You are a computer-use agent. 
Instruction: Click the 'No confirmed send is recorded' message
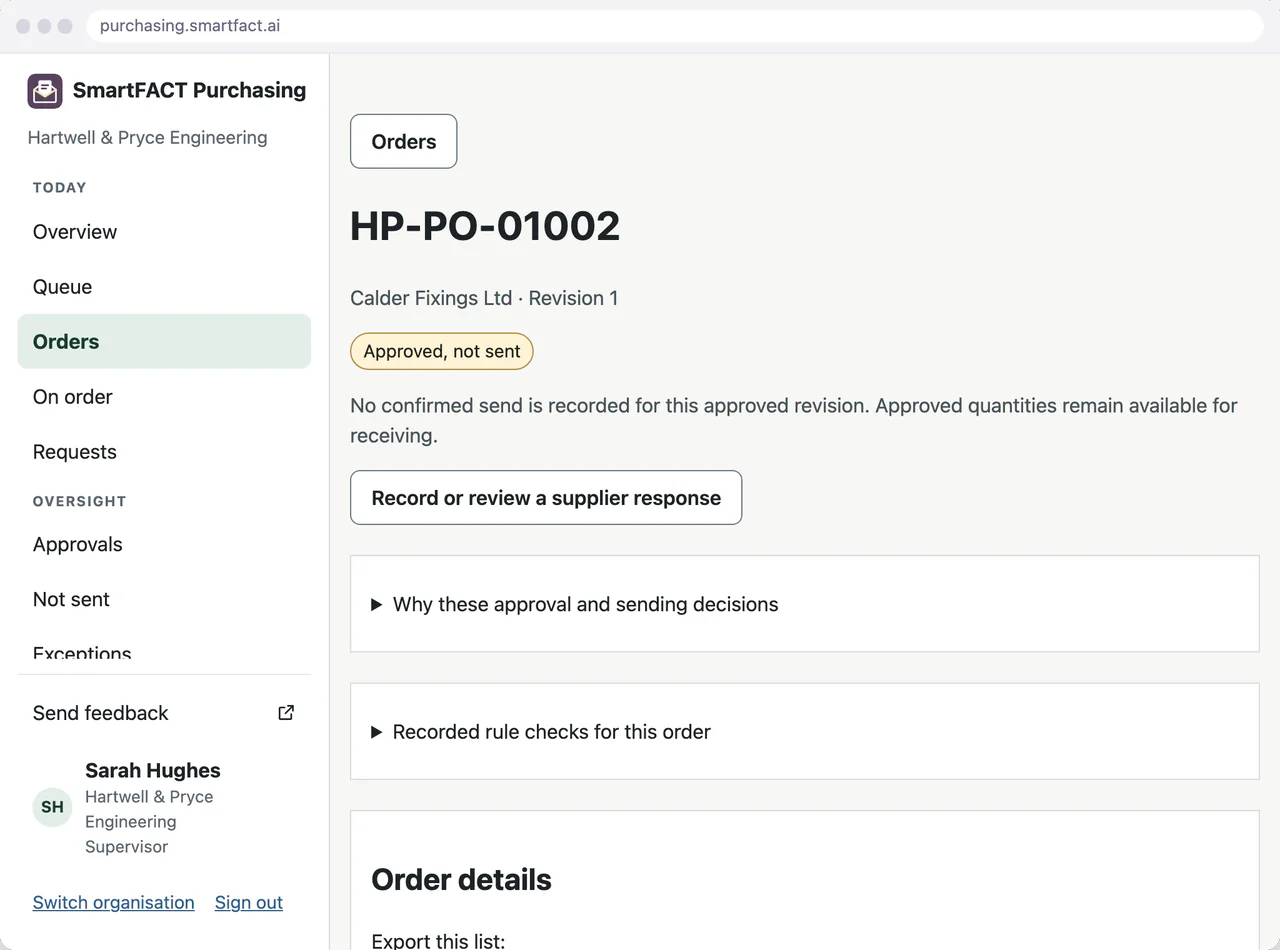pyautogui.click(x=794, y=421)
